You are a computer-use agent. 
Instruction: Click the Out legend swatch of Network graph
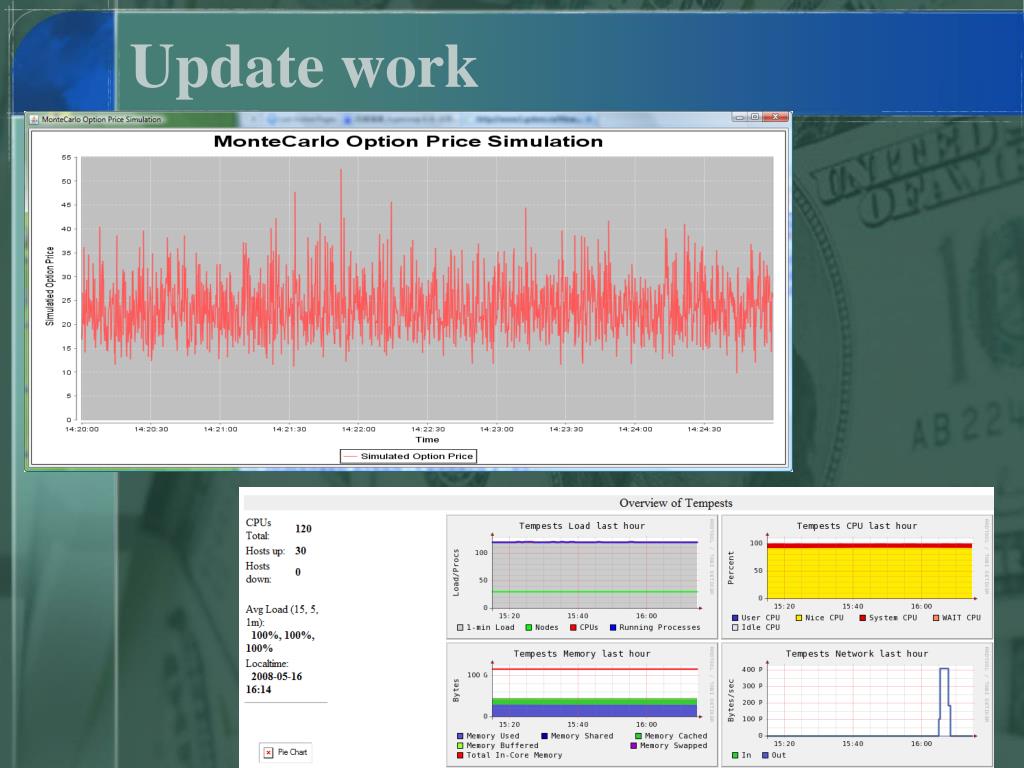(765, 756)
